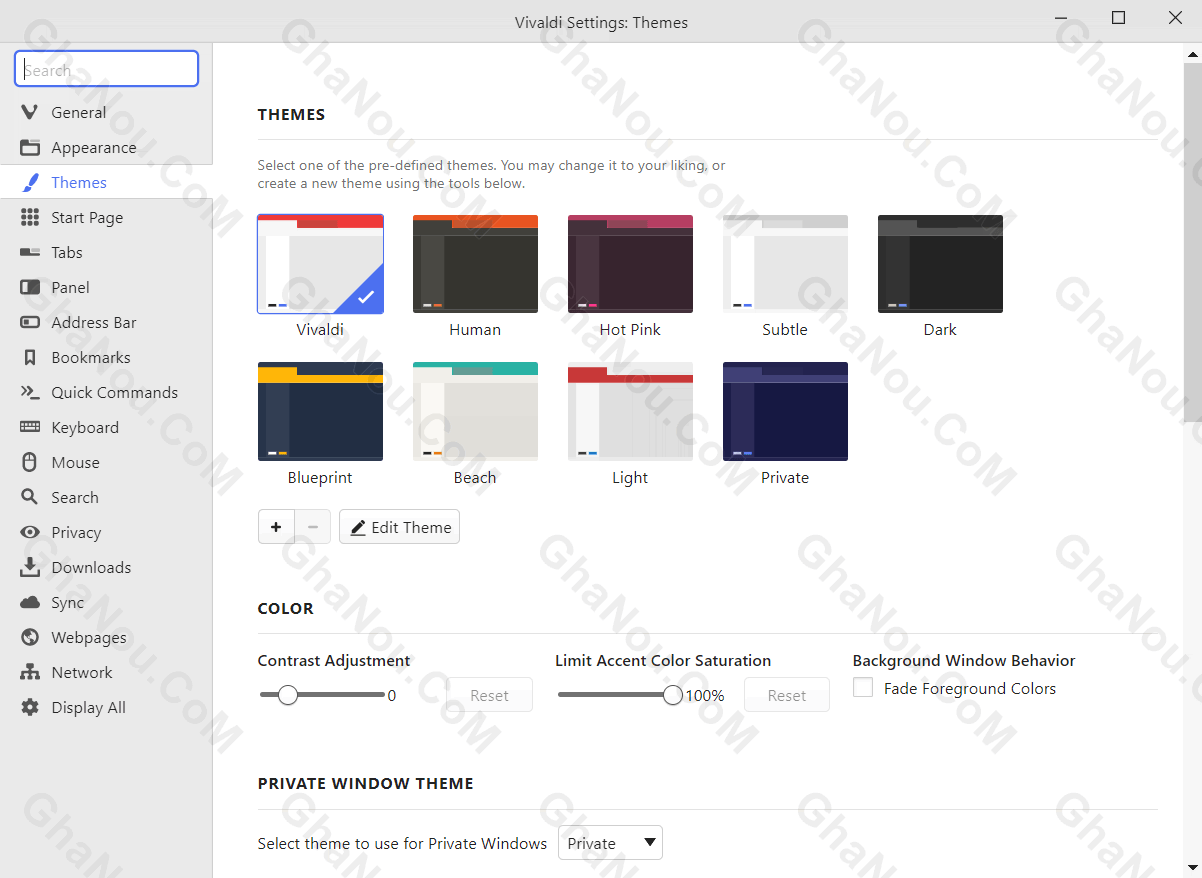Maximize the Vivaldi Settings window
Image resolution: width=1202 pixels, height=878 pixels.
click(x=1119, y=18)
